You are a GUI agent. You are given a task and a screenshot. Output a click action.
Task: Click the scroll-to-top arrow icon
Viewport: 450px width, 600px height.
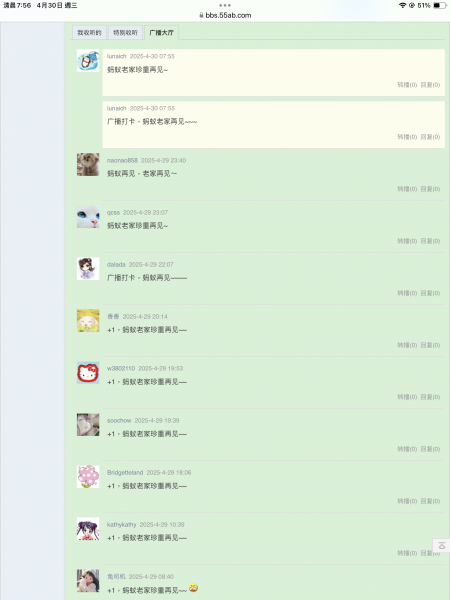[x=442, y=546]
